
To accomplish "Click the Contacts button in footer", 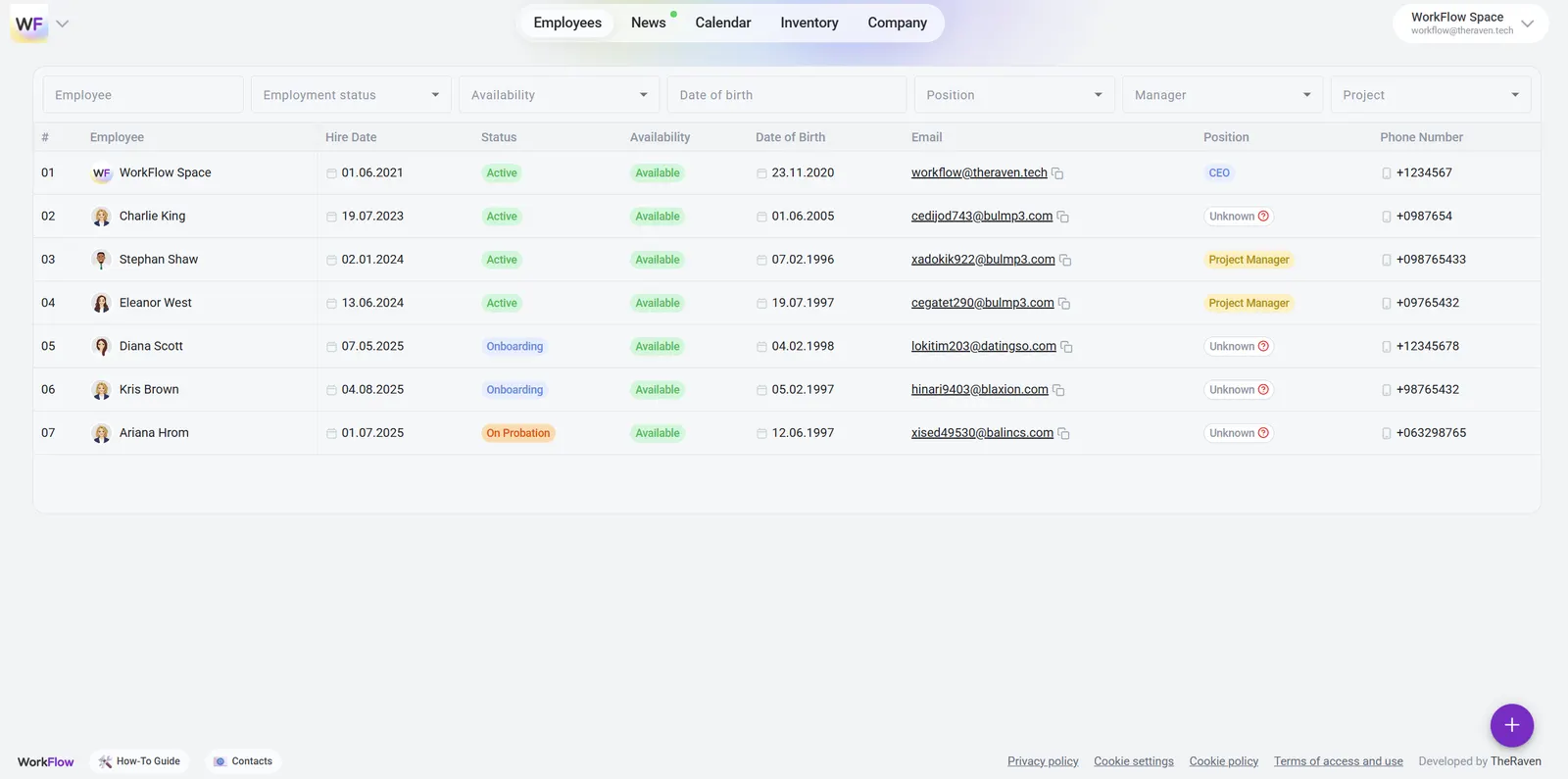I will coord(243,761).
